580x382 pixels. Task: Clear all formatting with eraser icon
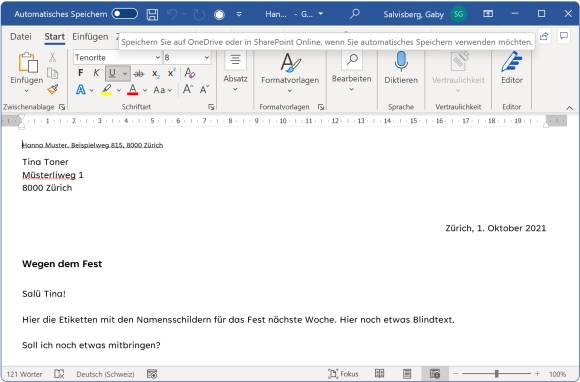point(190,73)
